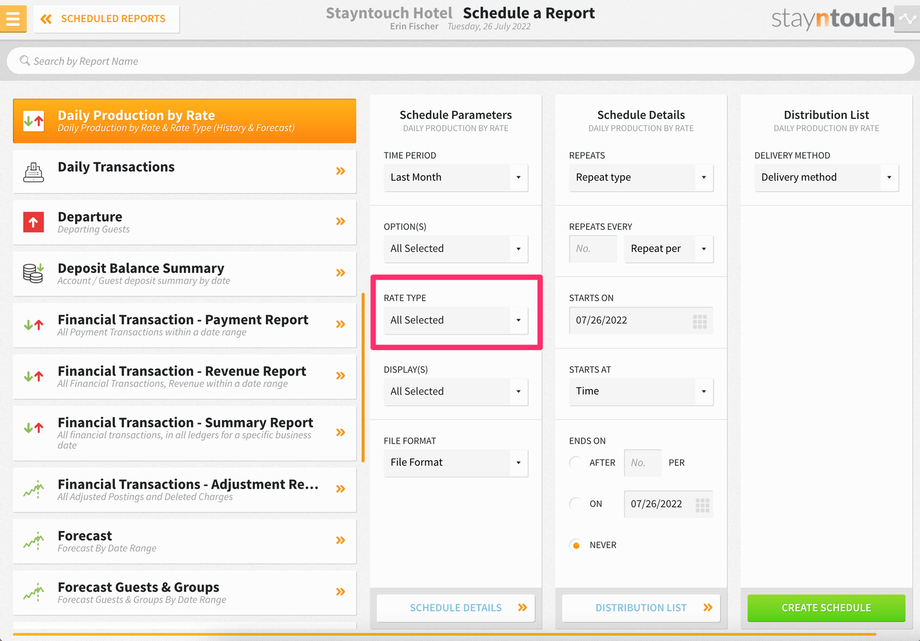Click the Forecast chart icon
The image size is (920, 641).
(x=33, y=541)
